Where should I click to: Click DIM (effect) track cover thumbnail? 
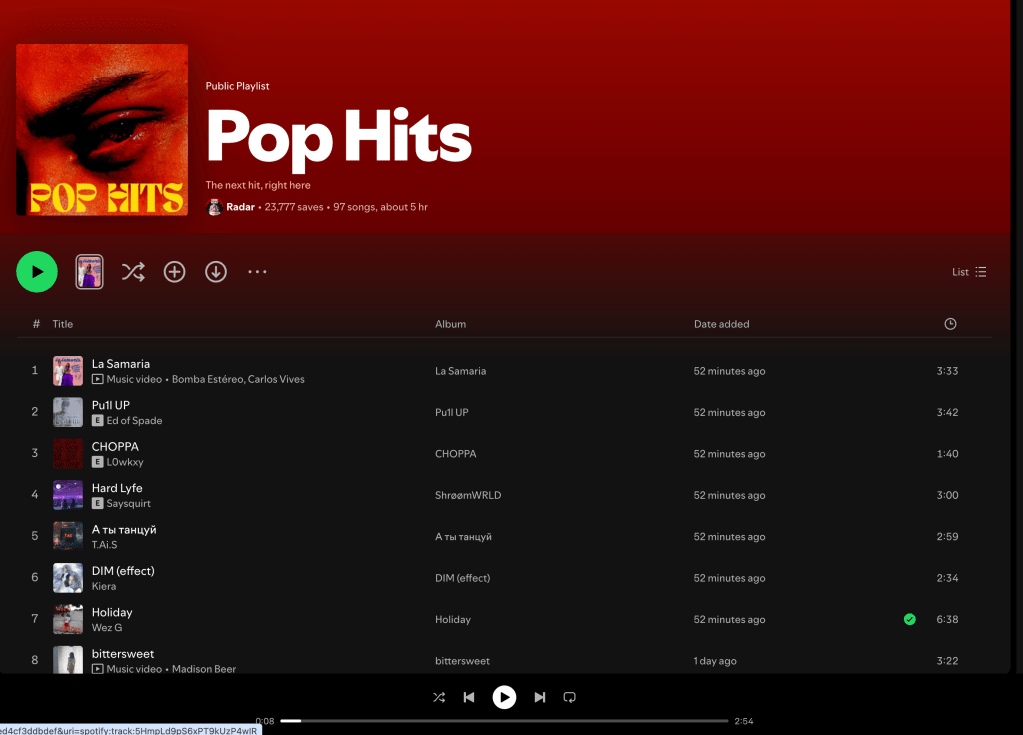pos(68,578)
